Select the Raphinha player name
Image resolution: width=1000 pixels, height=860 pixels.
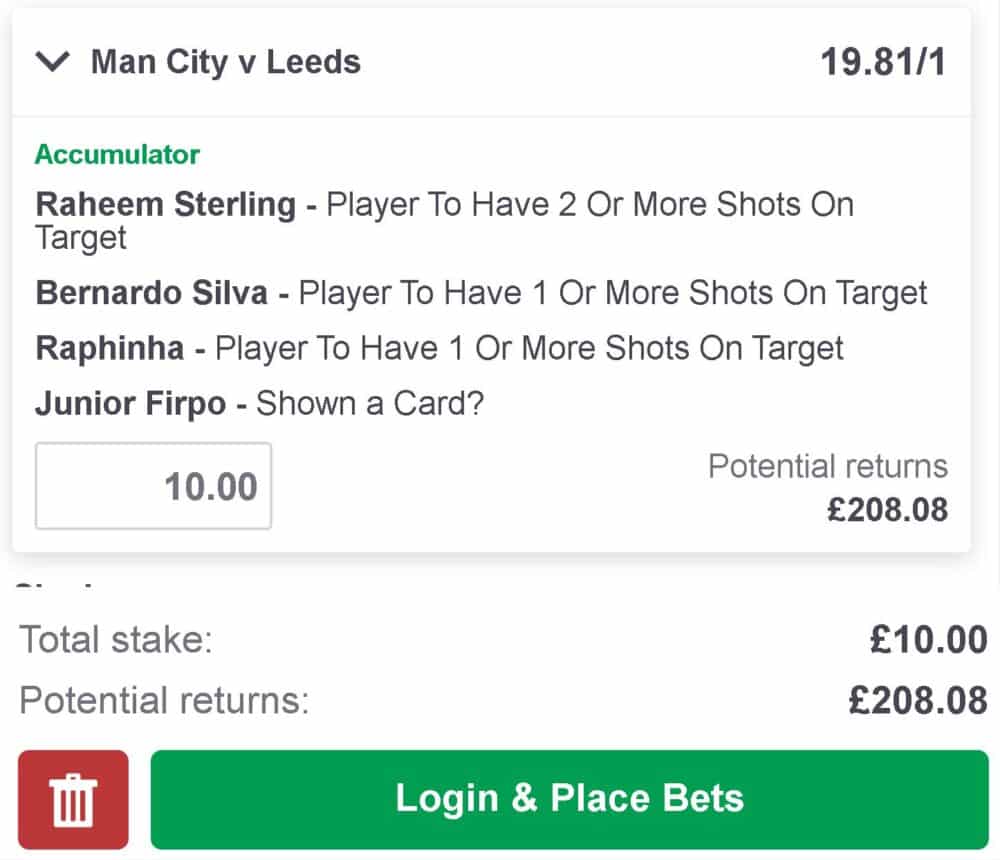click(x=110, y=348)
